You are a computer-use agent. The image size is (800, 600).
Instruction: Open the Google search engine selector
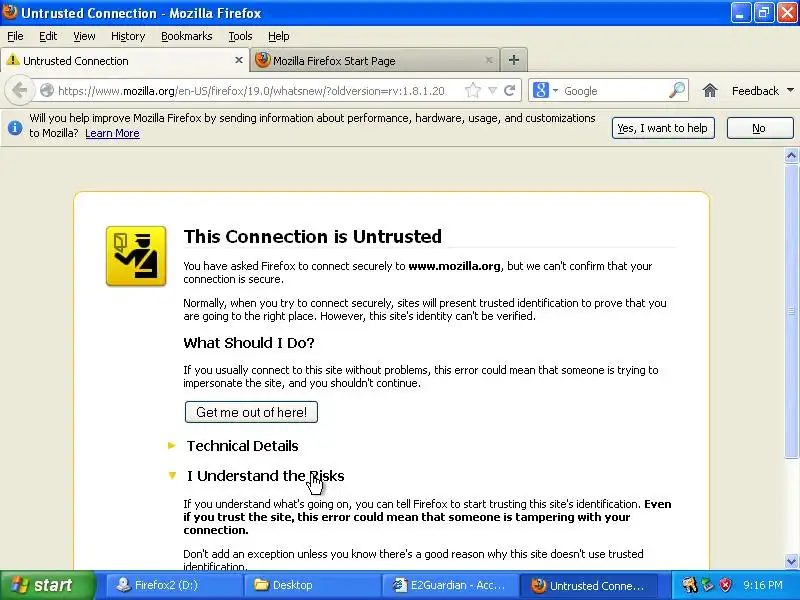pyautogui.click(x=545, y=91)
